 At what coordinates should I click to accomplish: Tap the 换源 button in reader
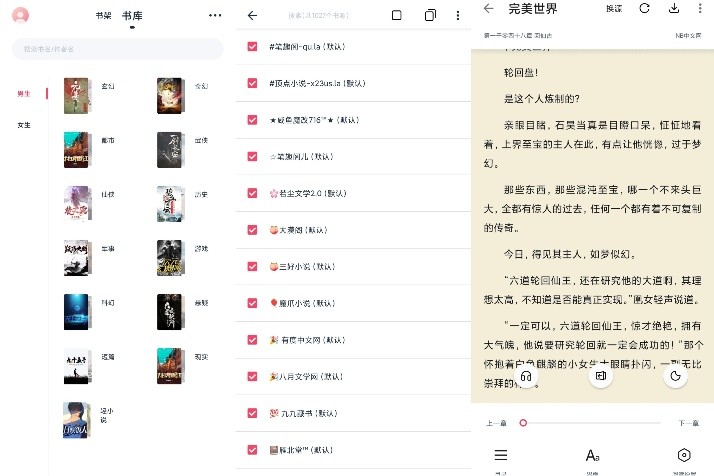pos(613,8)
